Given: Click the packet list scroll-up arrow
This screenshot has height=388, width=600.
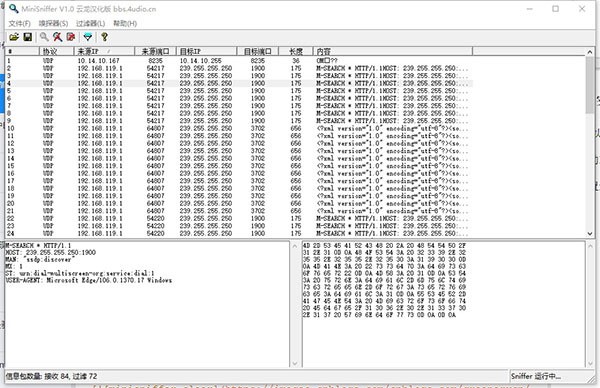Looking at the screenshot, I should tap(590, 52).
